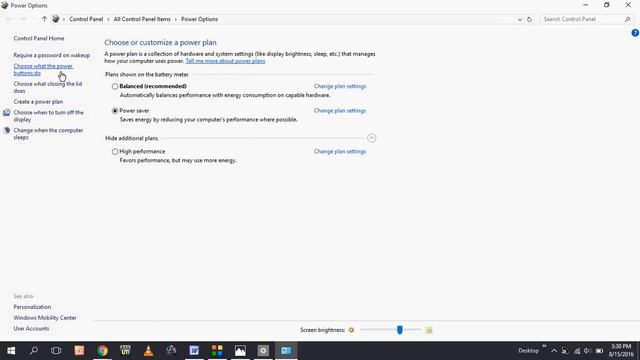
Task: Open the green 'um' taskbar app
Action: [125, 351]
